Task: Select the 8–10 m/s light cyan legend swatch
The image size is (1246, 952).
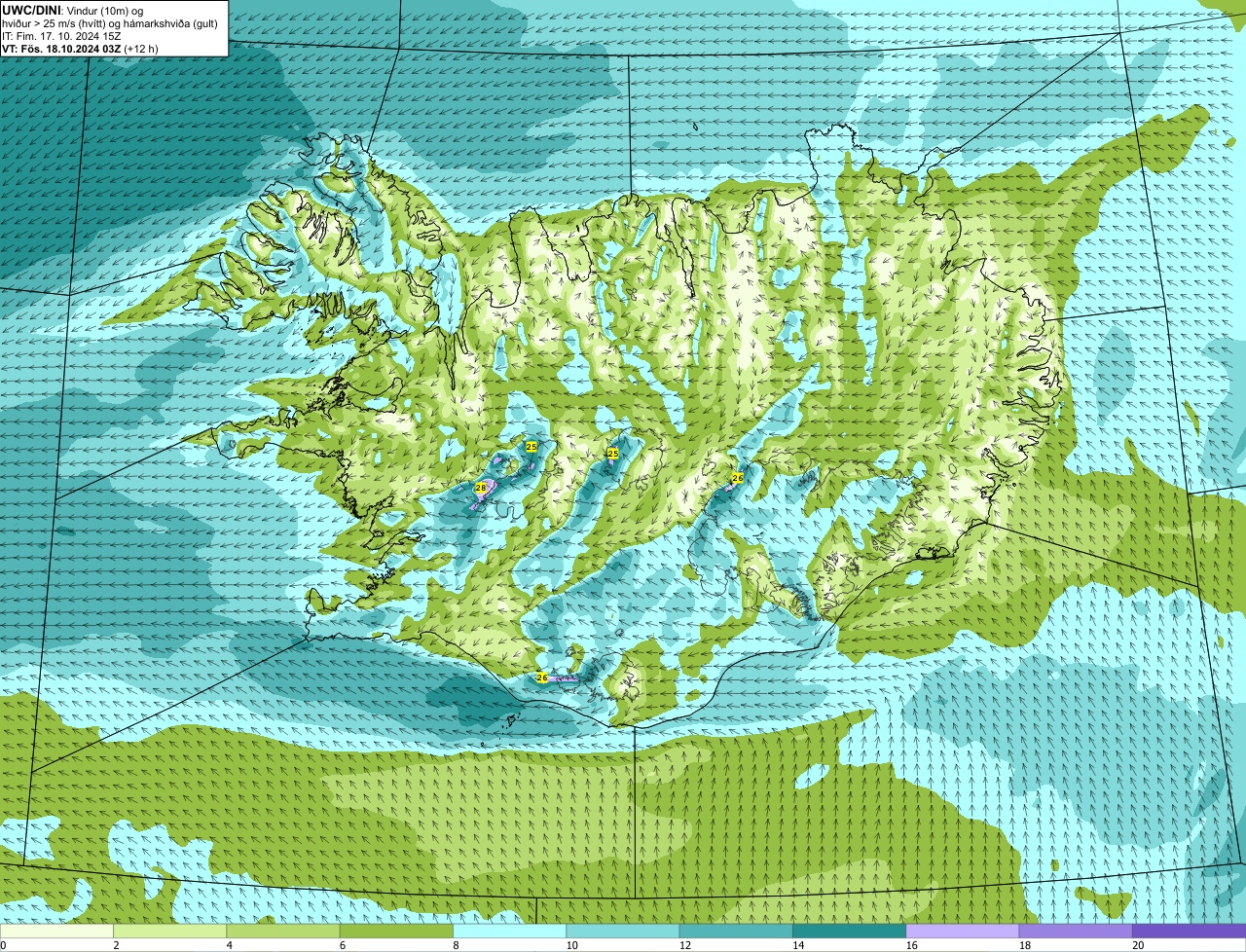Action: tap(509, 931)
